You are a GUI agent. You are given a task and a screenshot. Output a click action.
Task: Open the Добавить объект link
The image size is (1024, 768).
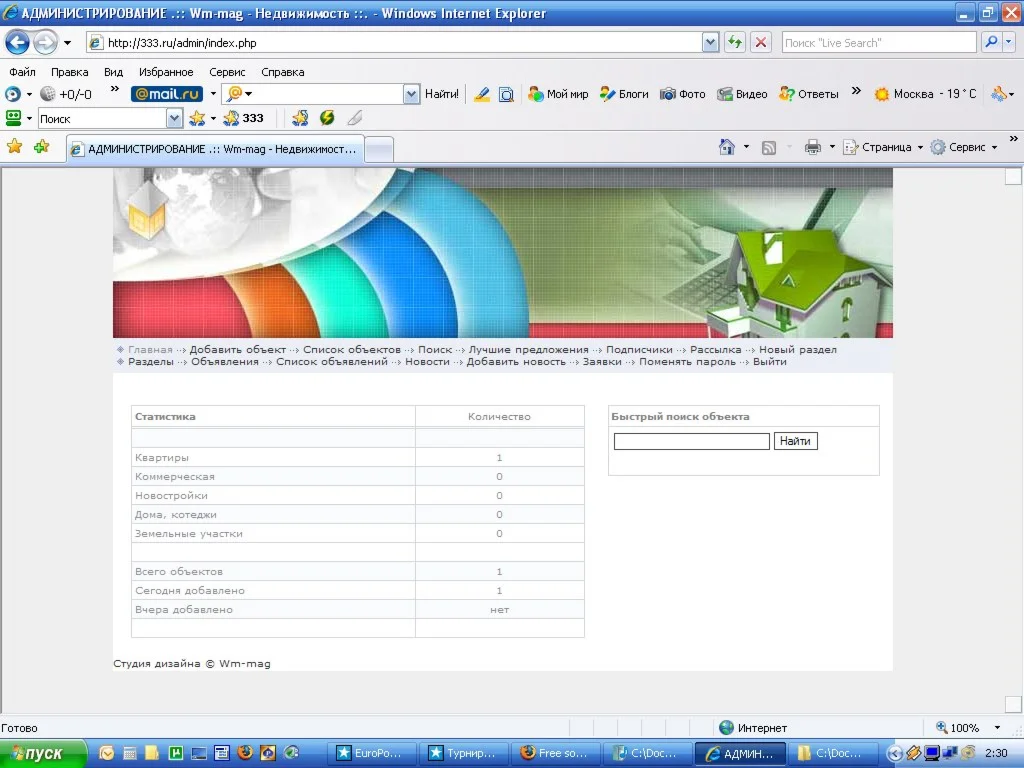[x=238, y=350]
